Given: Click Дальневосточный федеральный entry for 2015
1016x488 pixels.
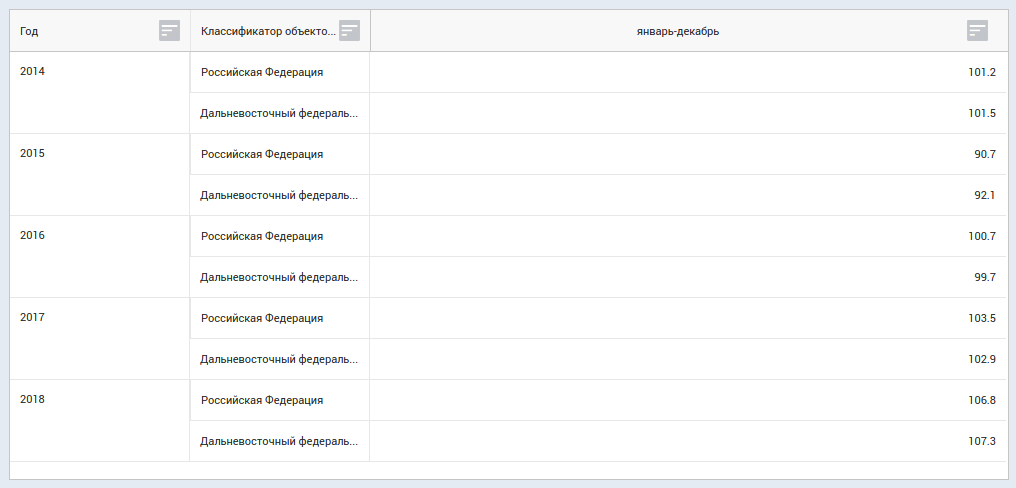Looking at the screenshot, I should pos(278,195).
